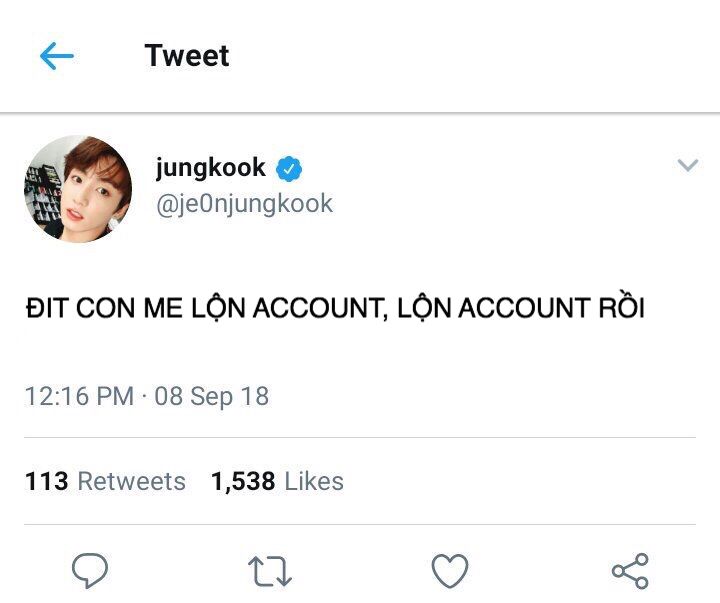Screen dimensions: 720x603
Task: Click the 12:16 PM time
Action: coord(79,396)
